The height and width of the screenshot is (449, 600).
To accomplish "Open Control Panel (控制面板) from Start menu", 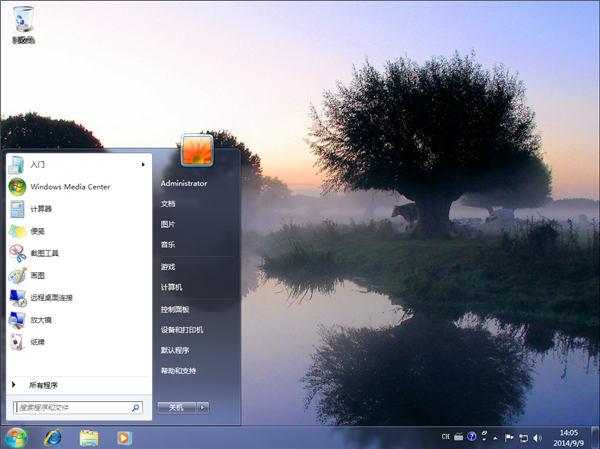I will [175, 309].
